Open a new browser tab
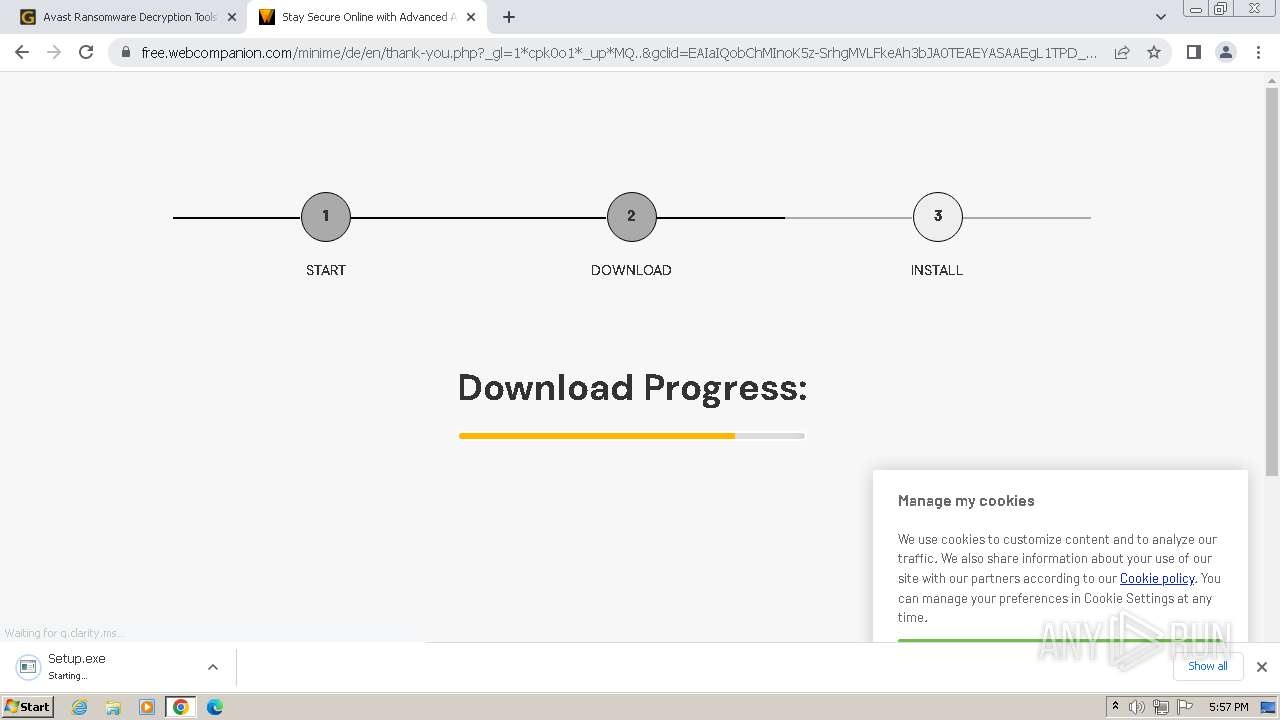This screenshot has width=1280, height=720. click(x=509, y=17)
